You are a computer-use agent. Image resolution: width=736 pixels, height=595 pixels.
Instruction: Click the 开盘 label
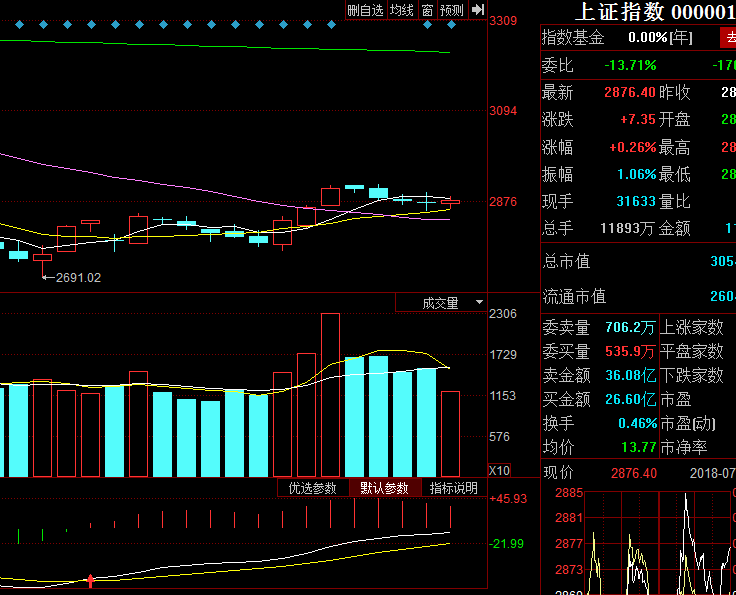tap(675, 120)
